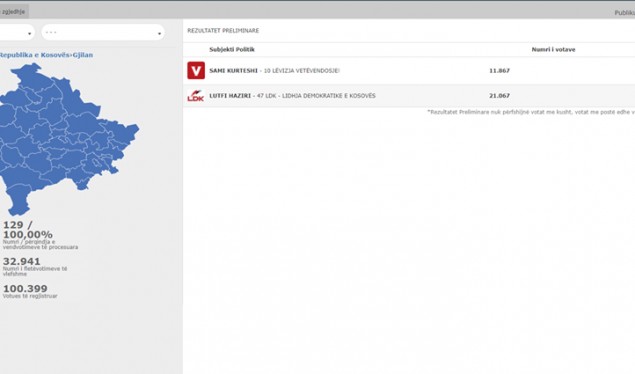This screenshot has width=635, height=374.
Task: Select the Lutfi Haziri candidate row
Action: pos(409,96)
